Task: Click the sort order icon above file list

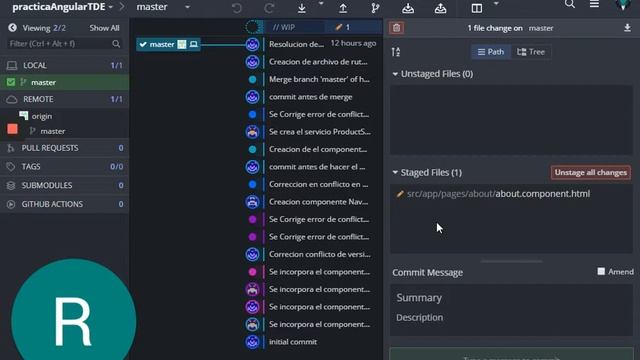Action: point(396,52)
